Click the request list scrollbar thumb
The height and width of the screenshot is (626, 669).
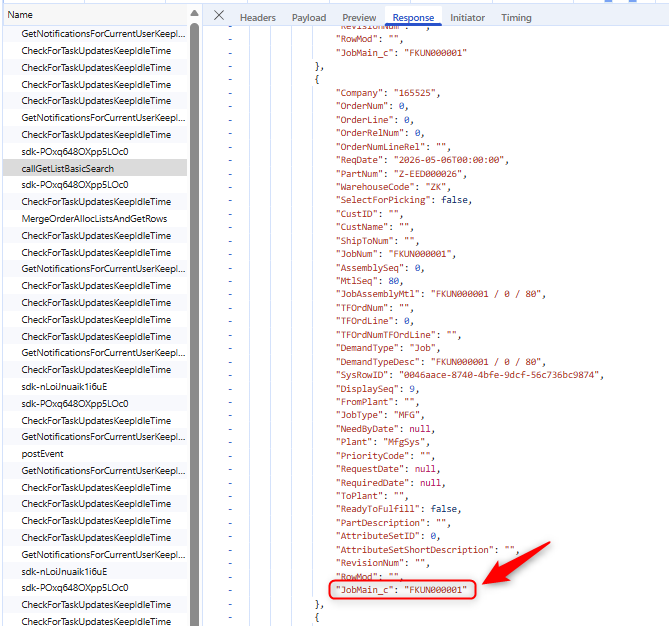[x=195, y=324]
